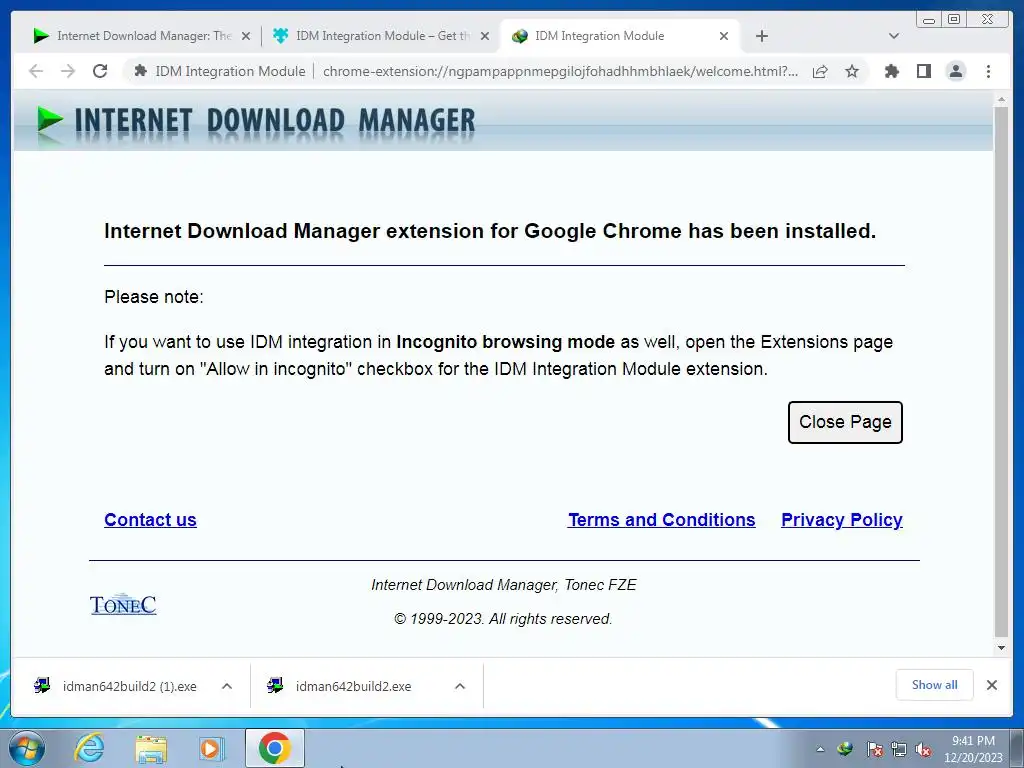1024x768 pixels.
Task: Open Windows Media Player from the taskbar
Action: pos(212,748)
